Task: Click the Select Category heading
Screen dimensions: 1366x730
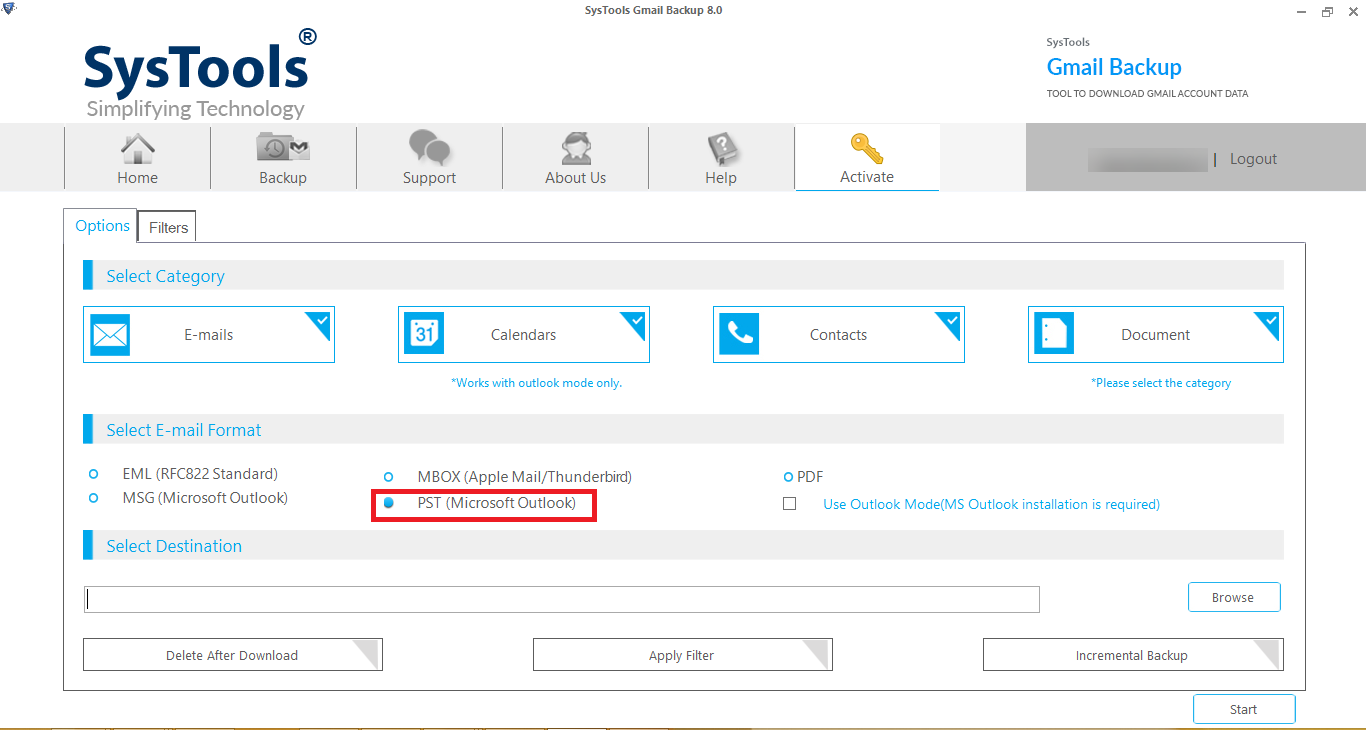Action: 166,276
